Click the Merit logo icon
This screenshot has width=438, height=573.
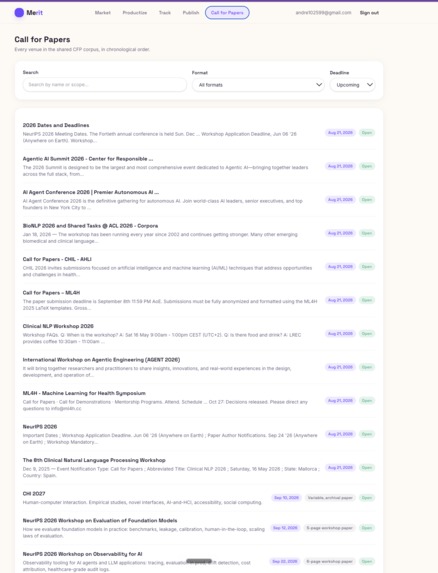(19, 13)
